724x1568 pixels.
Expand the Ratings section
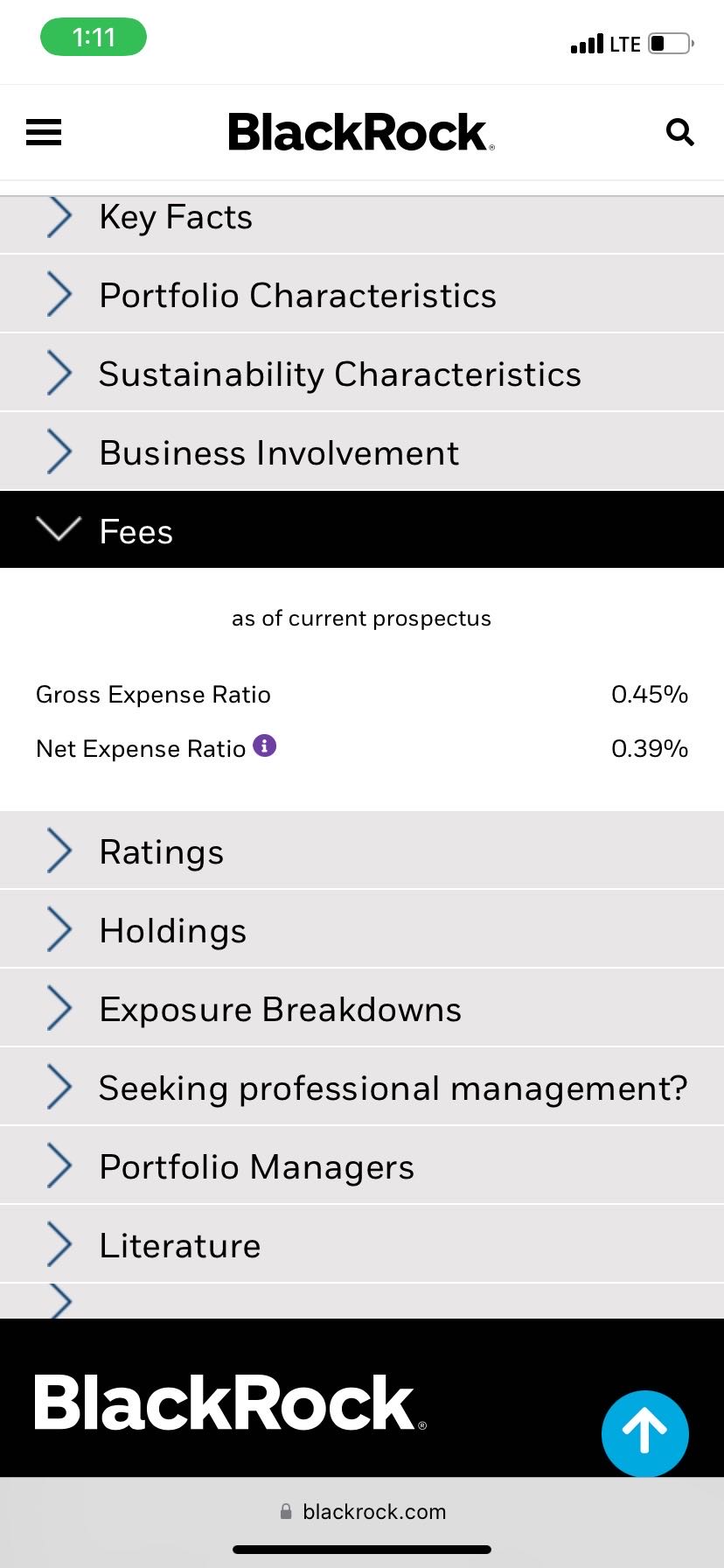click(x=362, y=851)
